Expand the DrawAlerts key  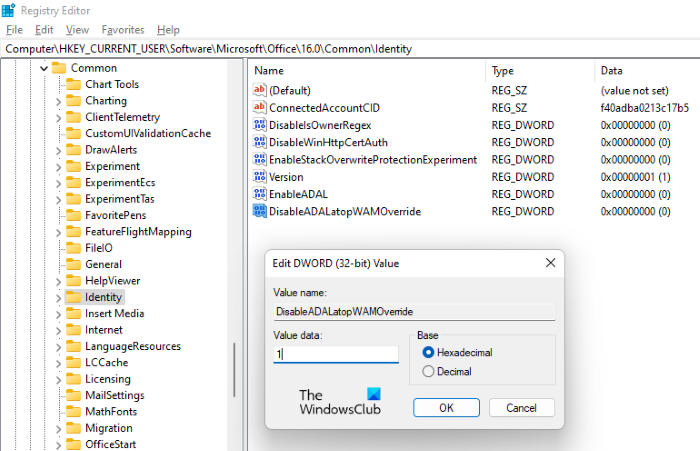(x=58, y=150)
